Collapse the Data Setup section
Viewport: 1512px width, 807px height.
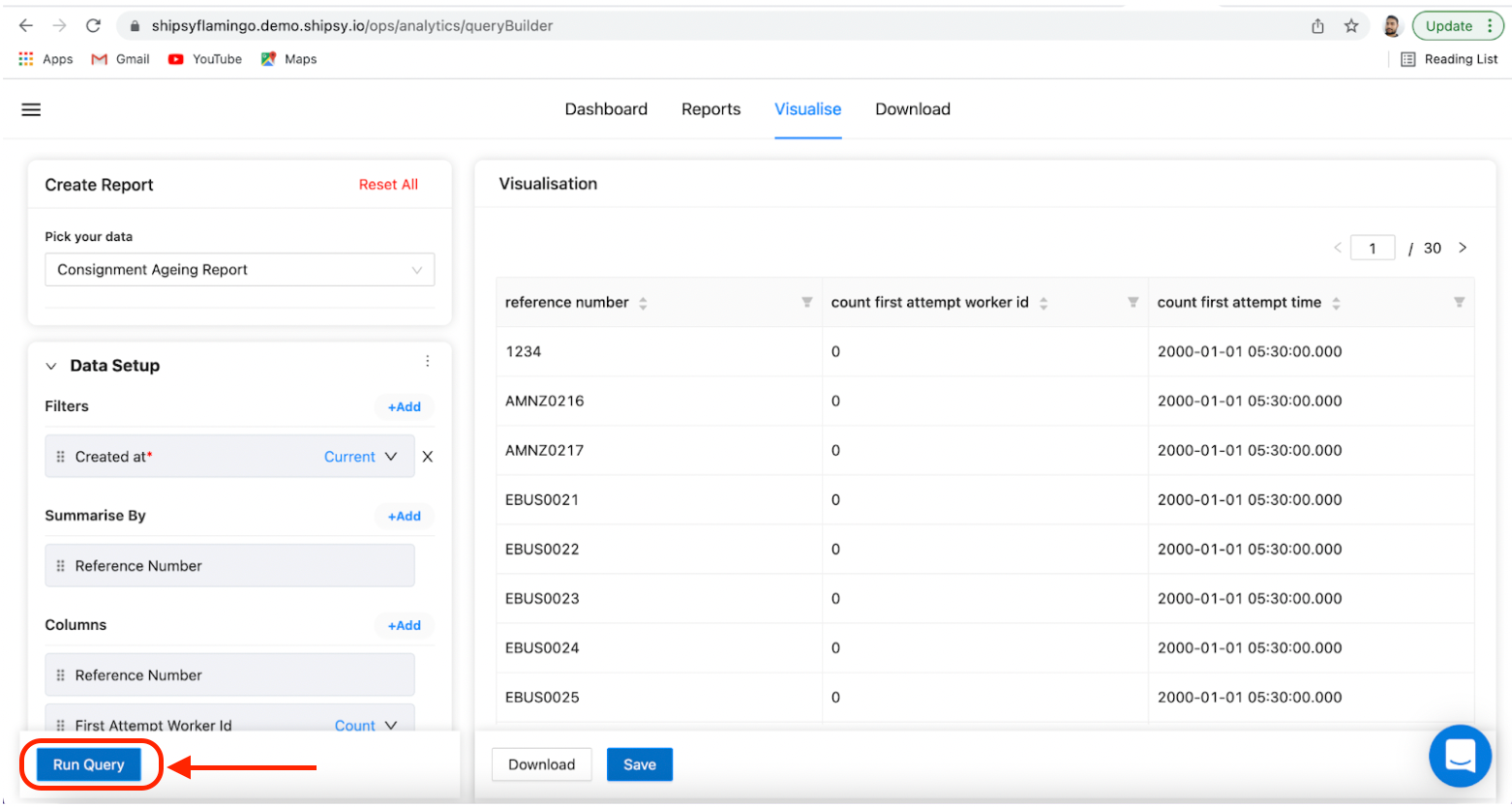(x=51, y=366)
